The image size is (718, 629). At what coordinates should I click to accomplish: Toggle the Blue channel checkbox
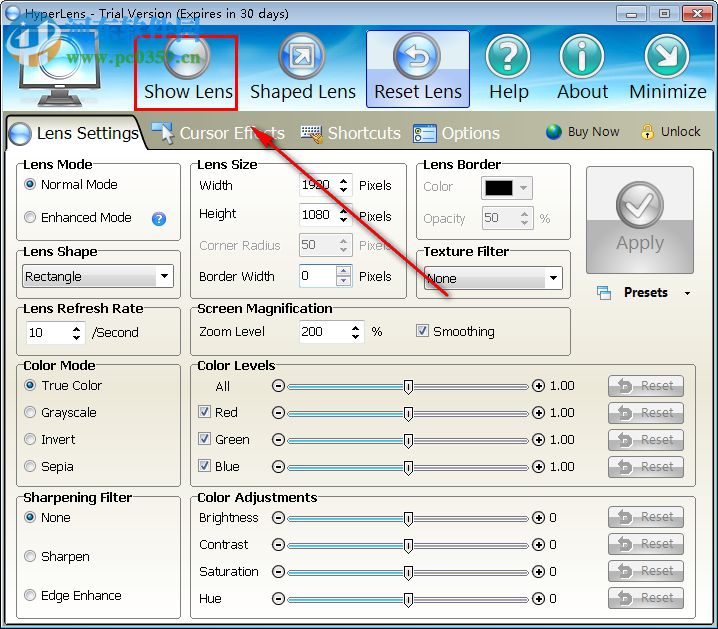pyautogui.click(x=204, y=466)
